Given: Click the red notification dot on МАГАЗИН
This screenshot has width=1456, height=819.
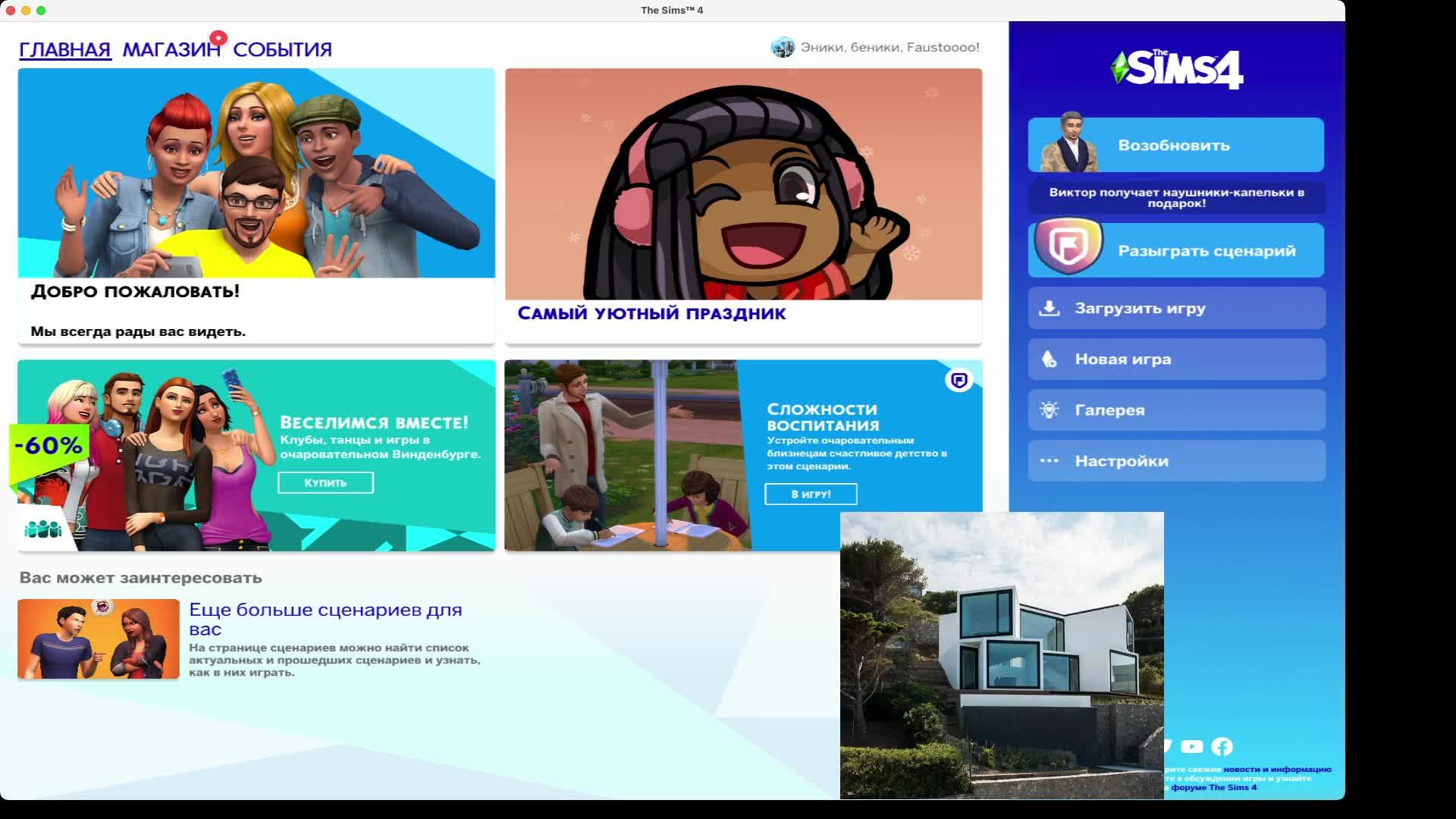Looking at the screenshot, I should [x=218, y=37].
